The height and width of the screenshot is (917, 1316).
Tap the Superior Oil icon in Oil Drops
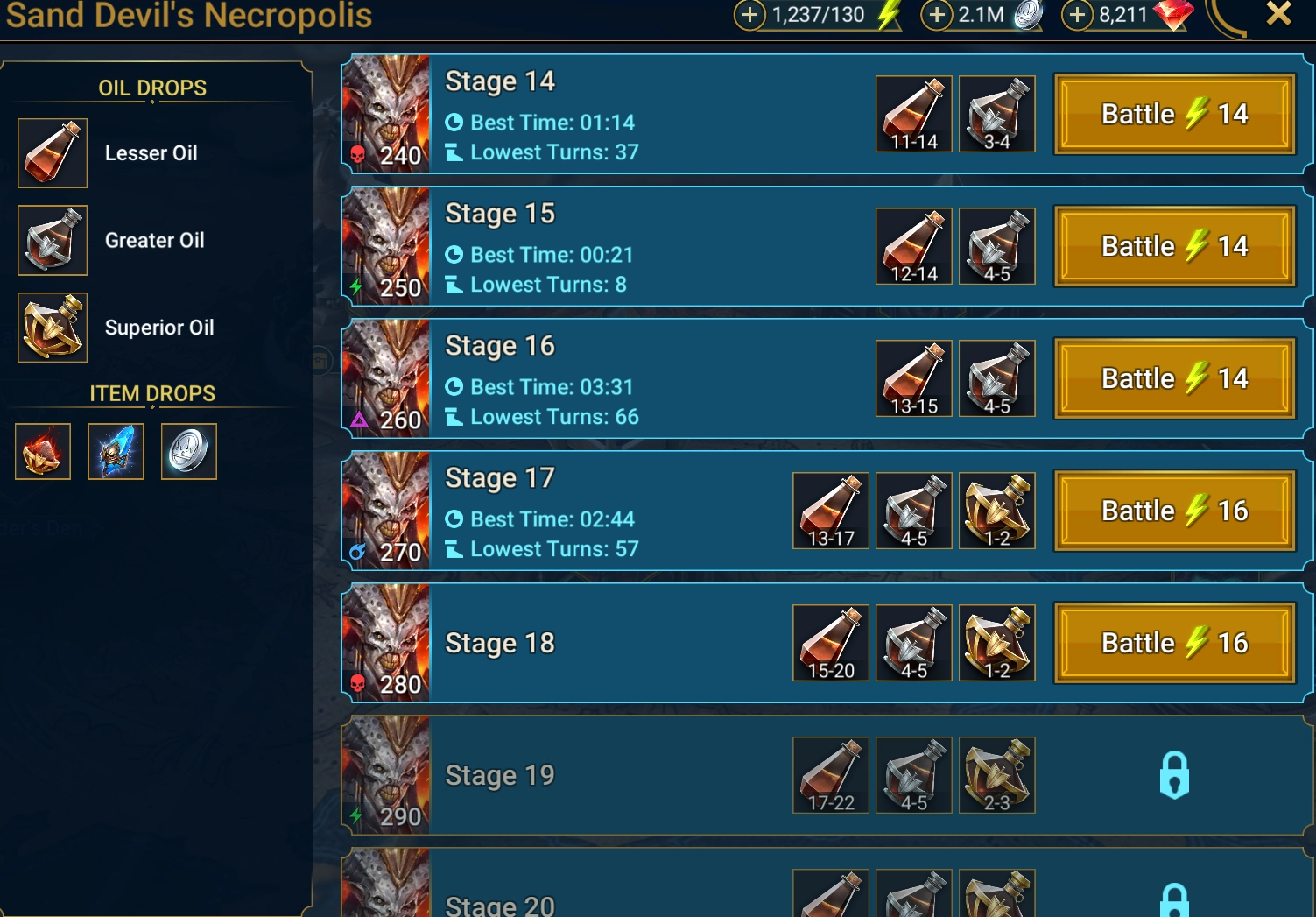53,328
